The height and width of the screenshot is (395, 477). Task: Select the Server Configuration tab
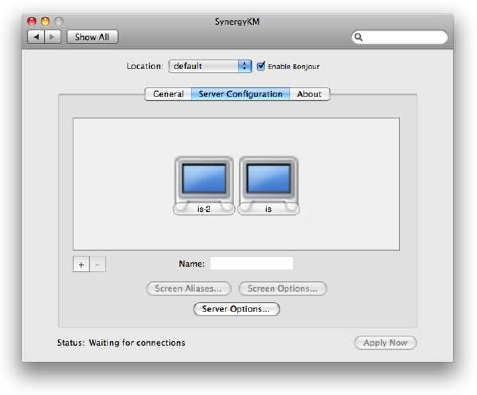(x=240, y=94)
